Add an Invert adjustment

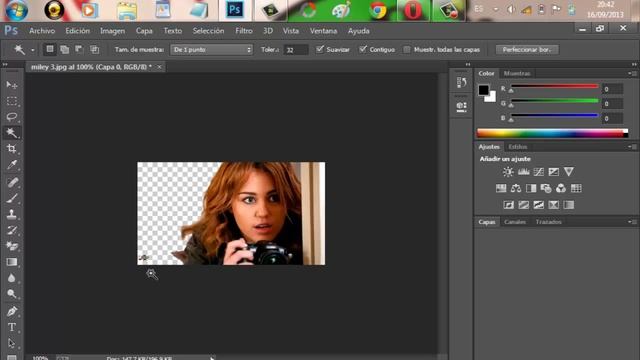pos(509,204)
